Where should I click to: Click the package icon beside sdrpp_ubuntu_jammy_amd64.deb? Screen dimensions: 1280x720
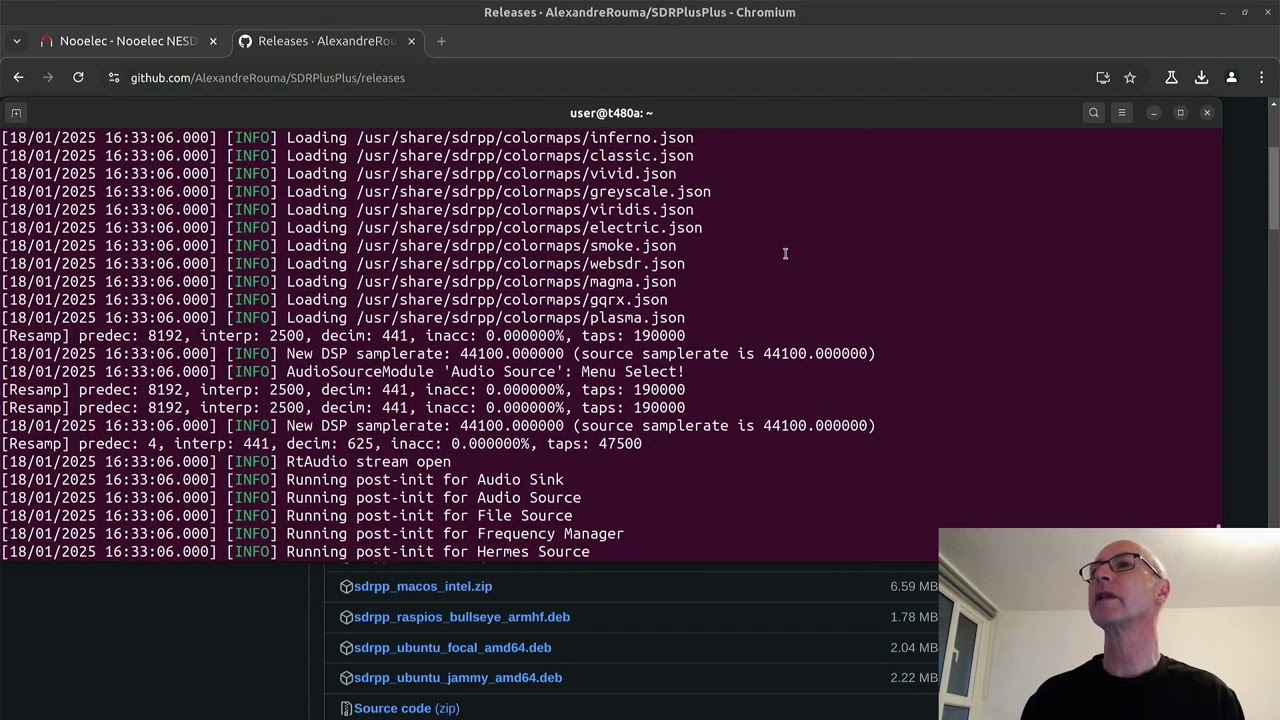(x=346, y=678)
